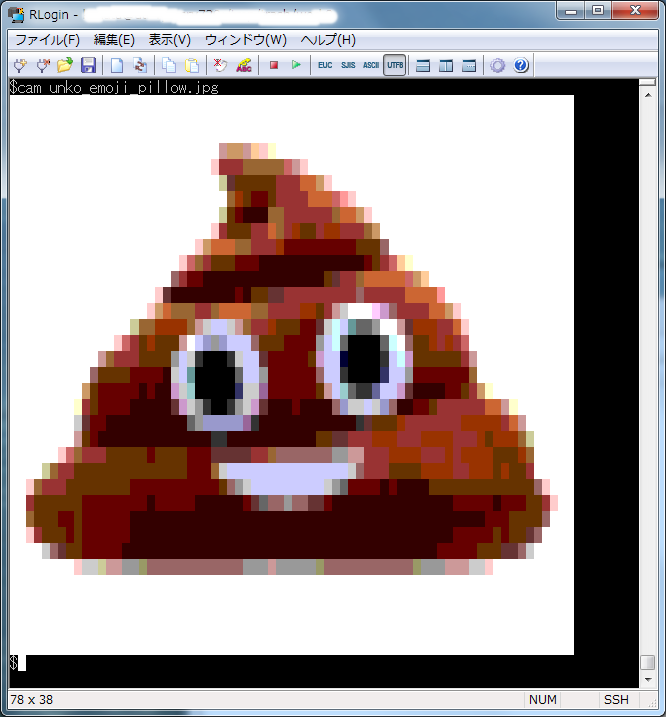Maximize the RLogin window
The image size is (666, 717).
(x=598, y=11)
